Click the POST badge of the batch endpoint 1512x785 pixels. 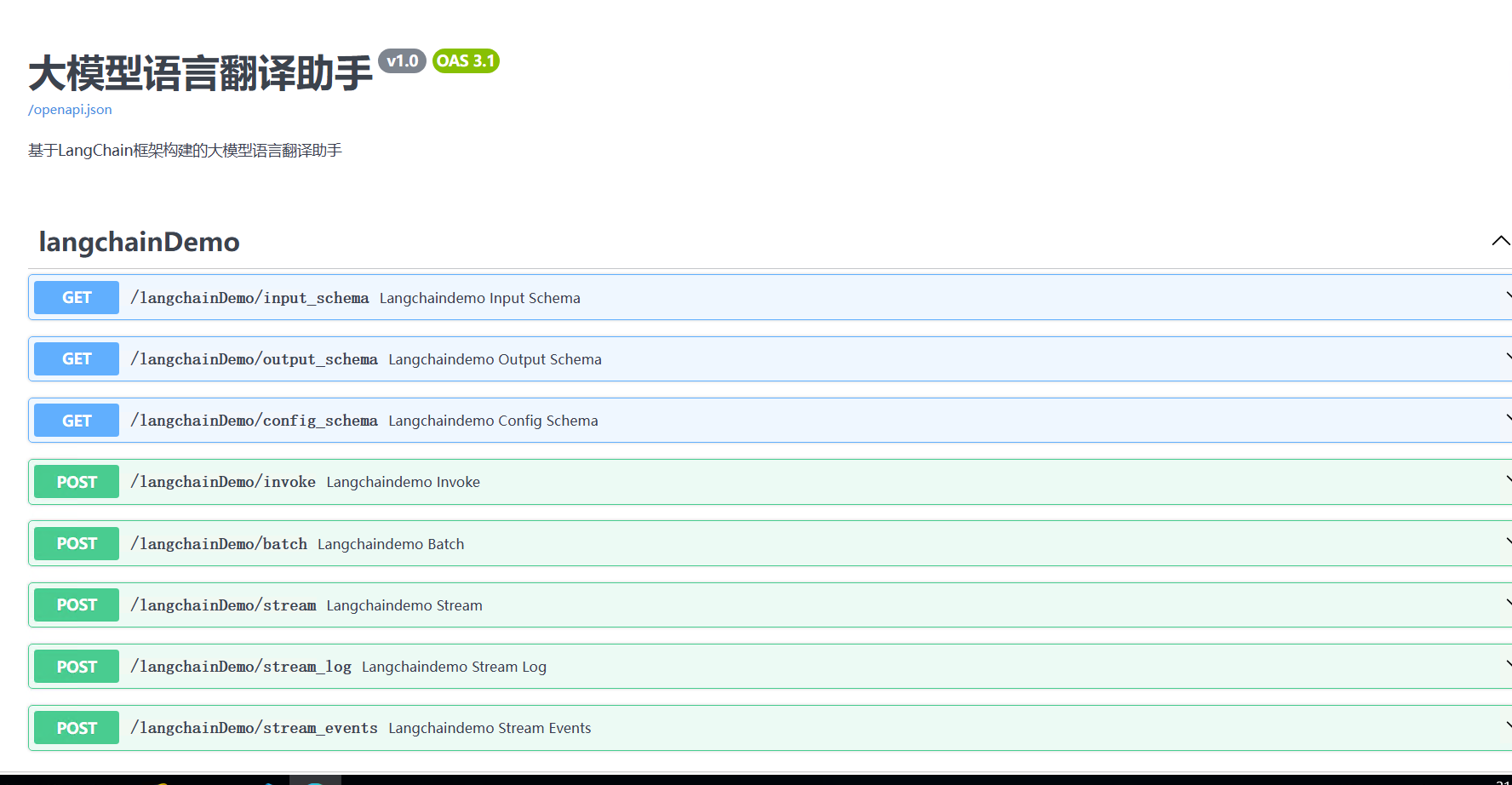pyautogui.click(x=77, y=543)
